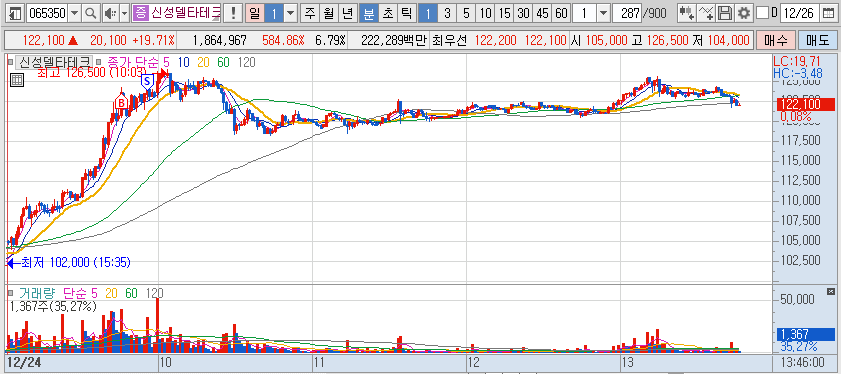Viewport: 841px width, 374px height.
Task: Choose the 10-minute interval button
Action: tap(485, 13)
